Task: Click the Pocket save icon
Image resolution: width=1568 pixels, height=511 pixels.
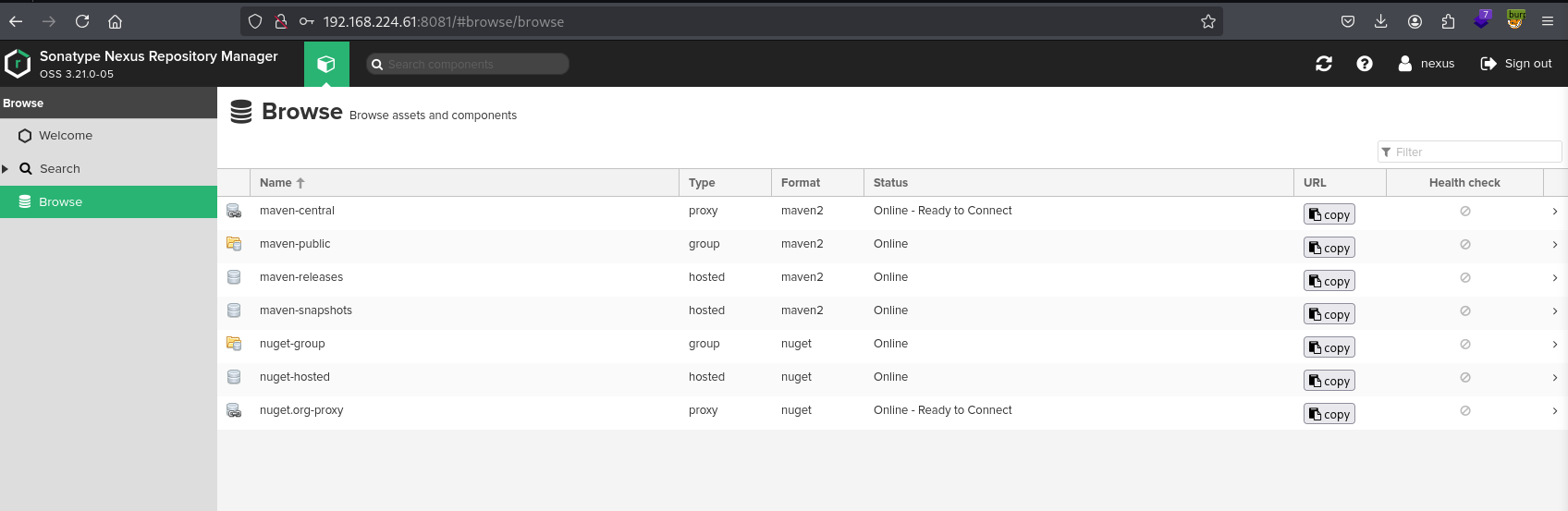Action: 1348,21
